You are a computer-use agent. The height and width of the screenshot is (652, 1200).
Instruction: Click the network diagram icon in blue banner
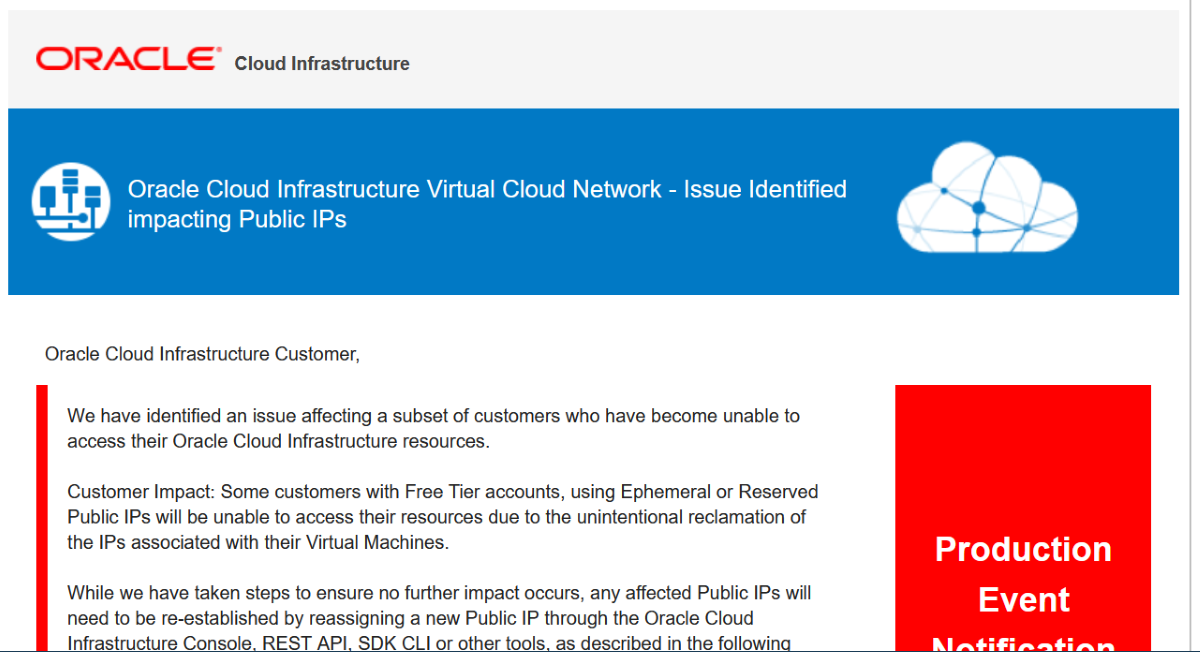(x=71, y=203)
